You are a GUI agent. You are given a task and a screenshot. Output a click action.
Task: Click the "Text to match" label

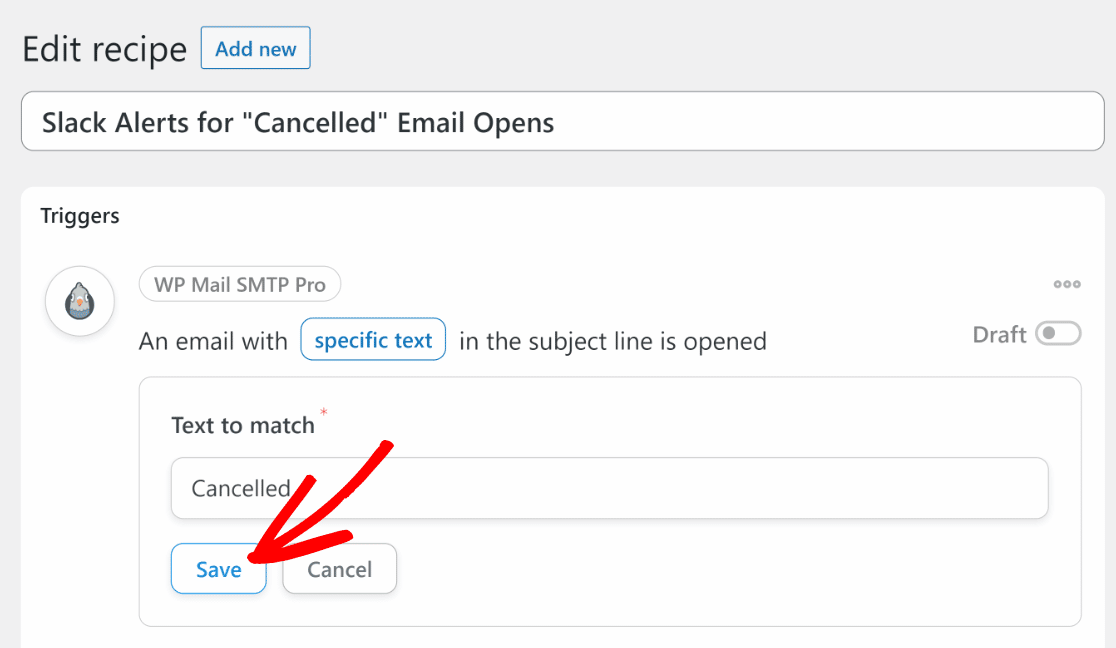coord(243,425)
